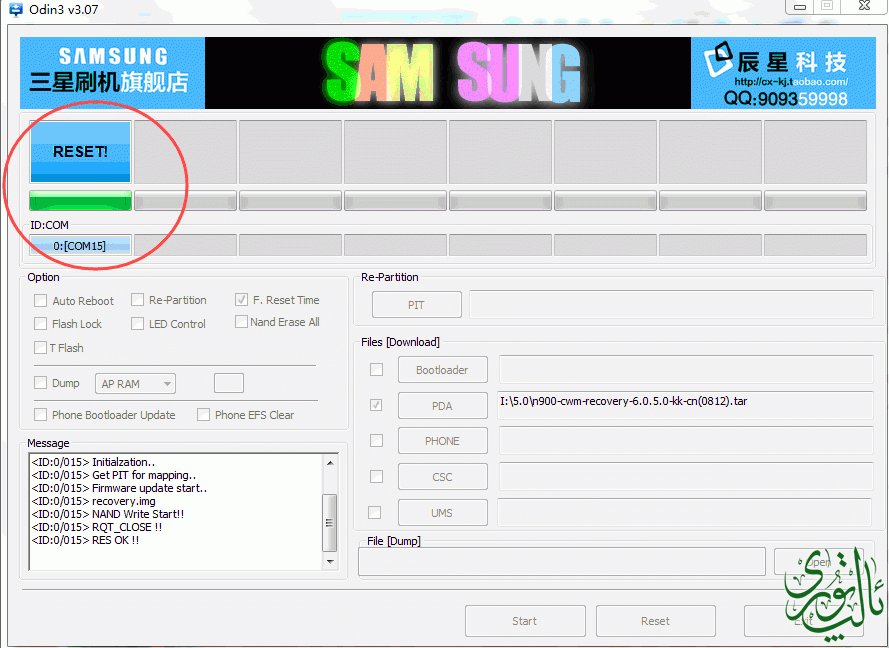Click the UMS file path field

[x=684, y=512]
